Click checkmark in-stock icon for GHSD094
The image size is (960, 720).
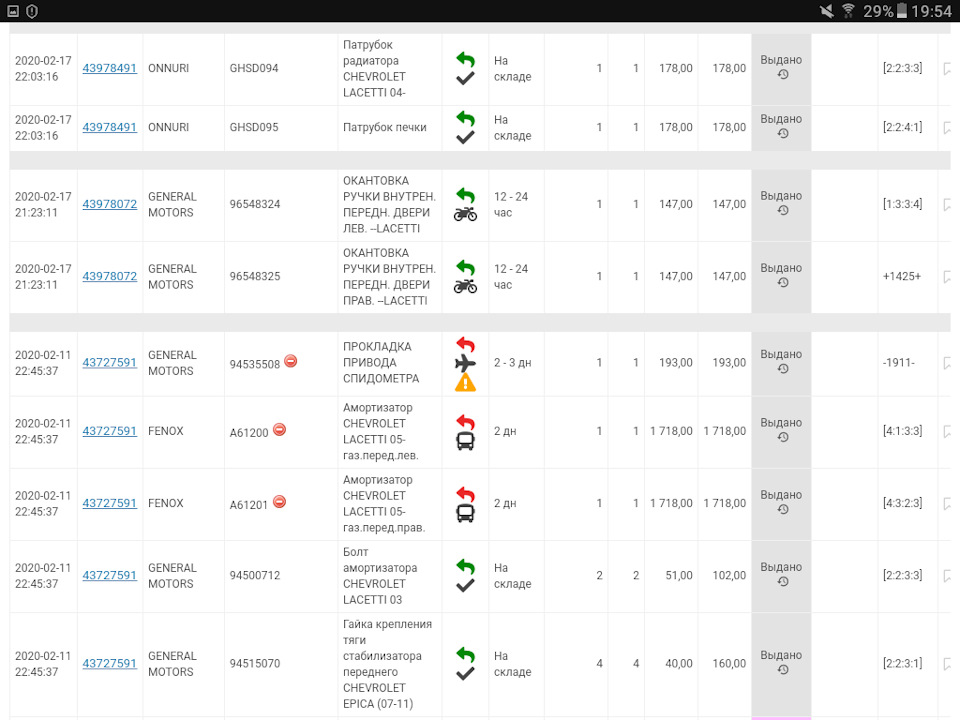coord(465,78)
